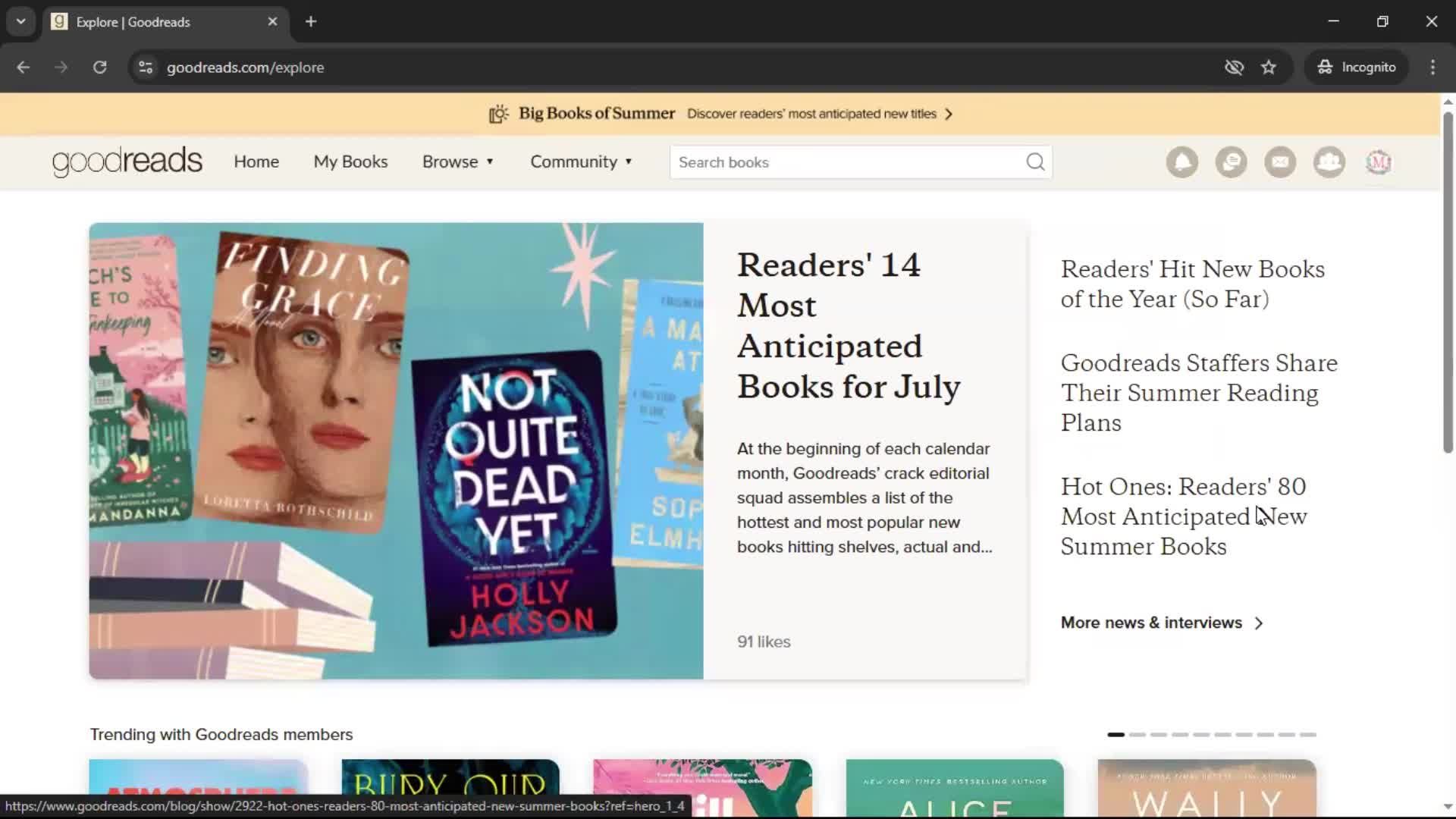Open the Home navigation link
Screen dimensions: 1456x819
pos(256,162)
